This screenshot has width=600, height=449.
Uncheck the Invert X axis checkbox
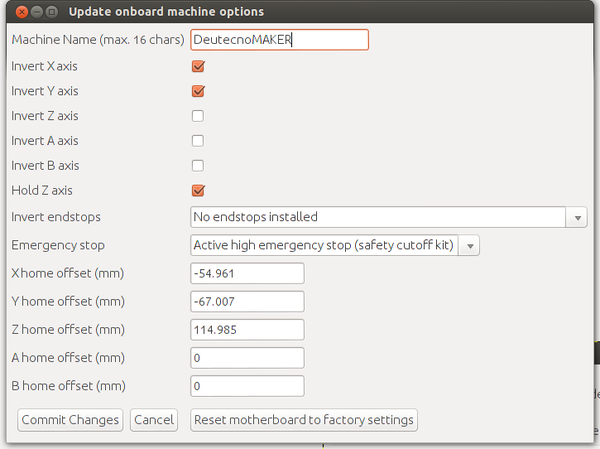[198, 67]
